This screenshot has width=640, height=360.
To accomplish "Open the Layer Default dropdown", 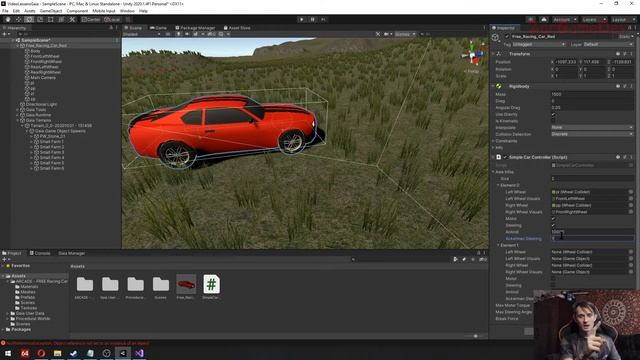I will pyautogui.click(x=608, y=44).
